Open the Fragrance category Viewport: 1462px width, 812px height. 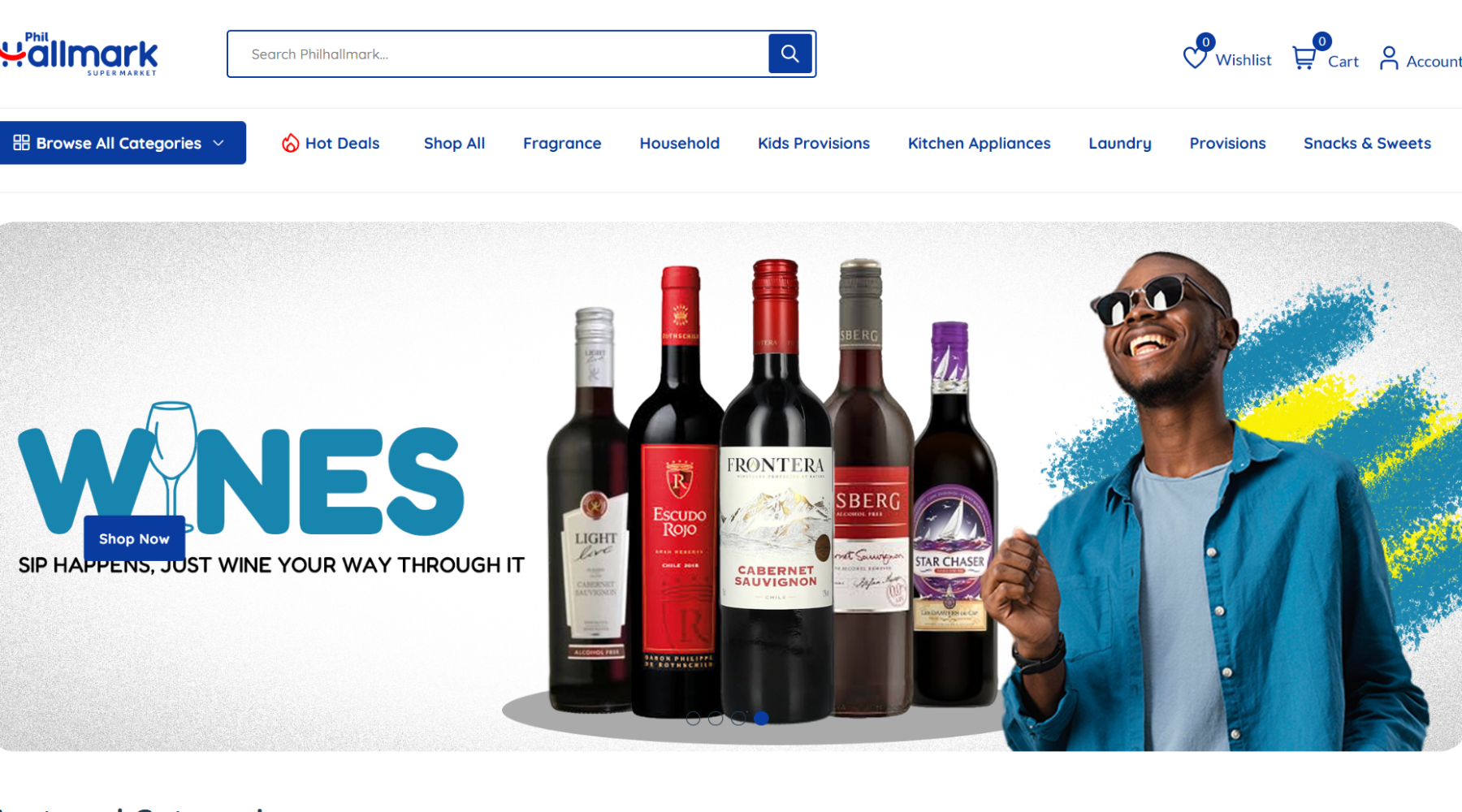point(562,144)
